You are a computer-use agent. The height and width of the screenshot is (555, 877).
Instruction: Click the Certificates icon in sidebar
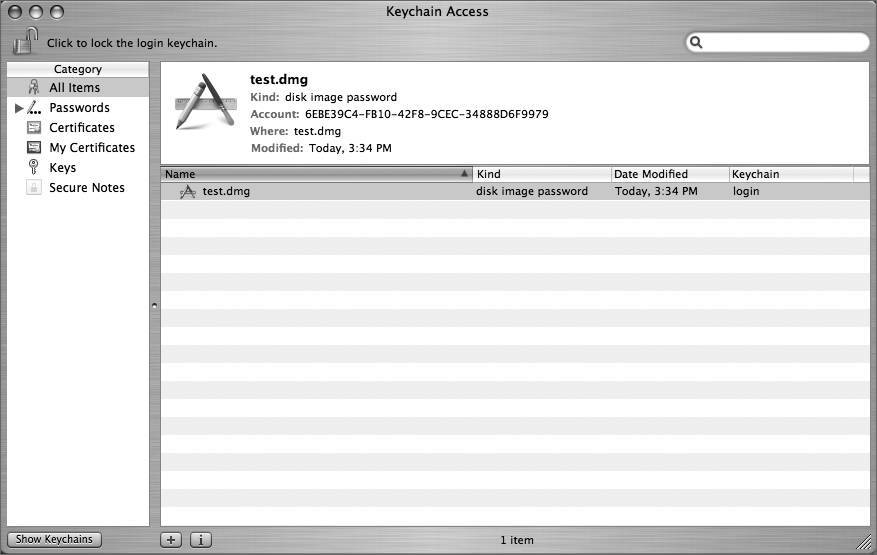tap(34, 128)
